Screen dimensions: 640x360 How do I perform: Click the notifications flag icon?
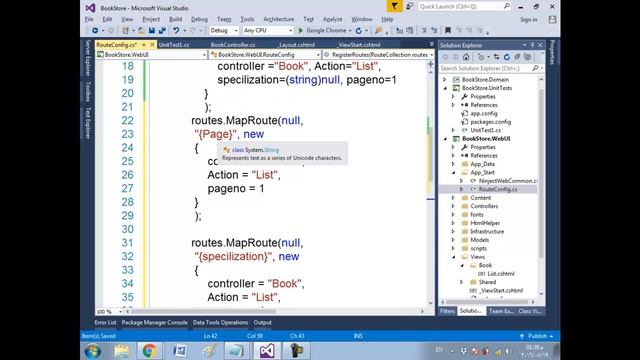(x=394, y=6)
